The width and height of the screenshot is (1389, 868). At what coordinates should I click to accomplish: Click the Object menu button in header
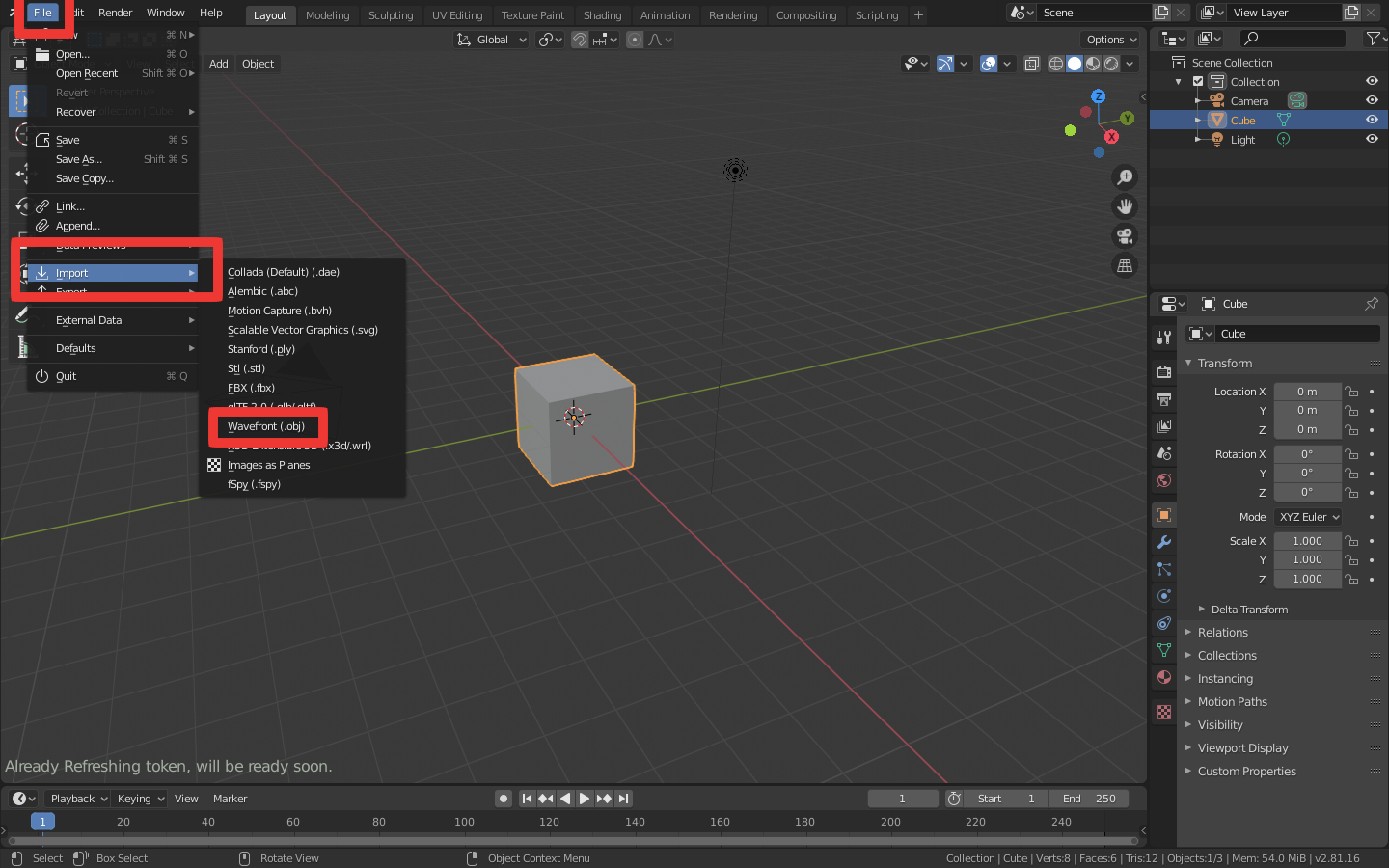259,64
